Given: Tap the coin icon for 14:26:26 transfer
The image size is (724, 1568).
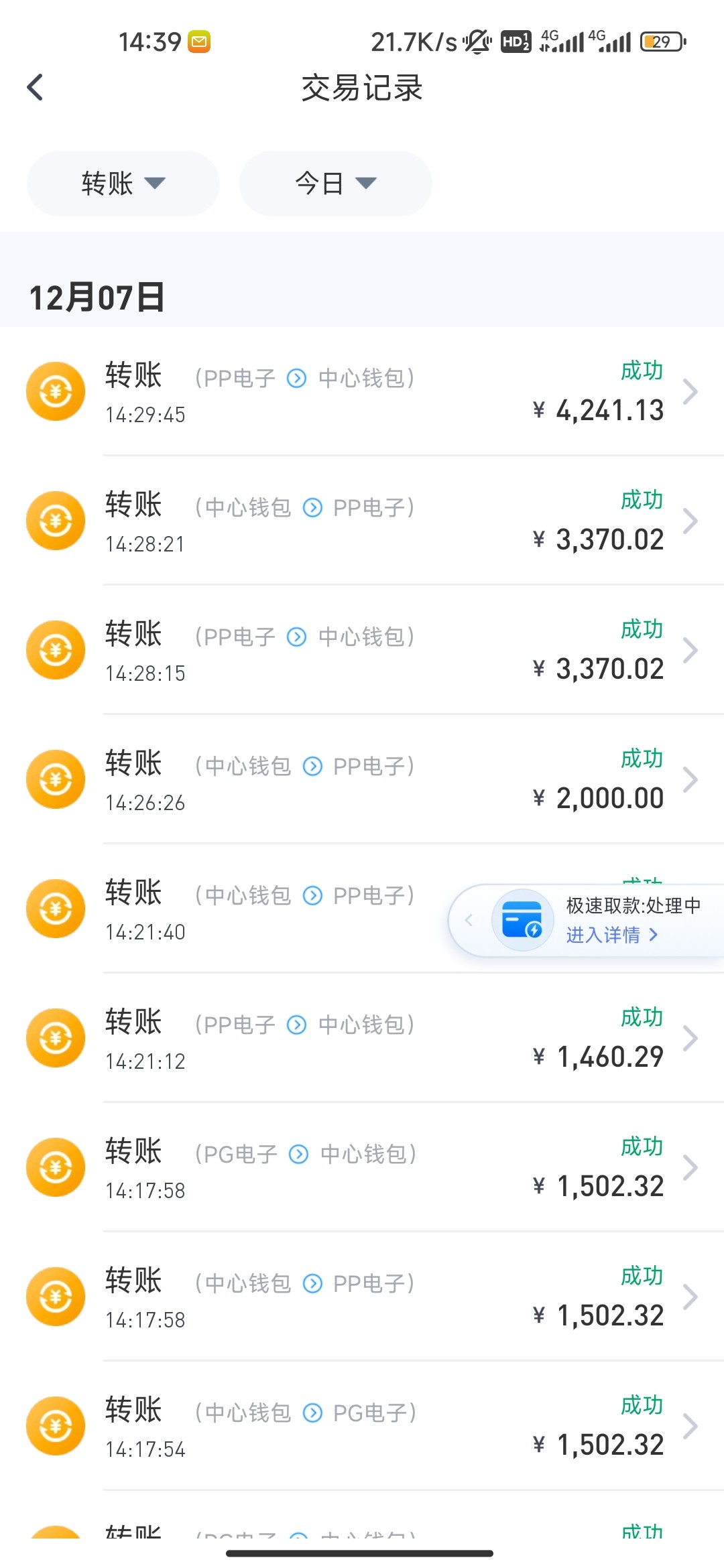Looking at the screenshot, I should (56, 779).
